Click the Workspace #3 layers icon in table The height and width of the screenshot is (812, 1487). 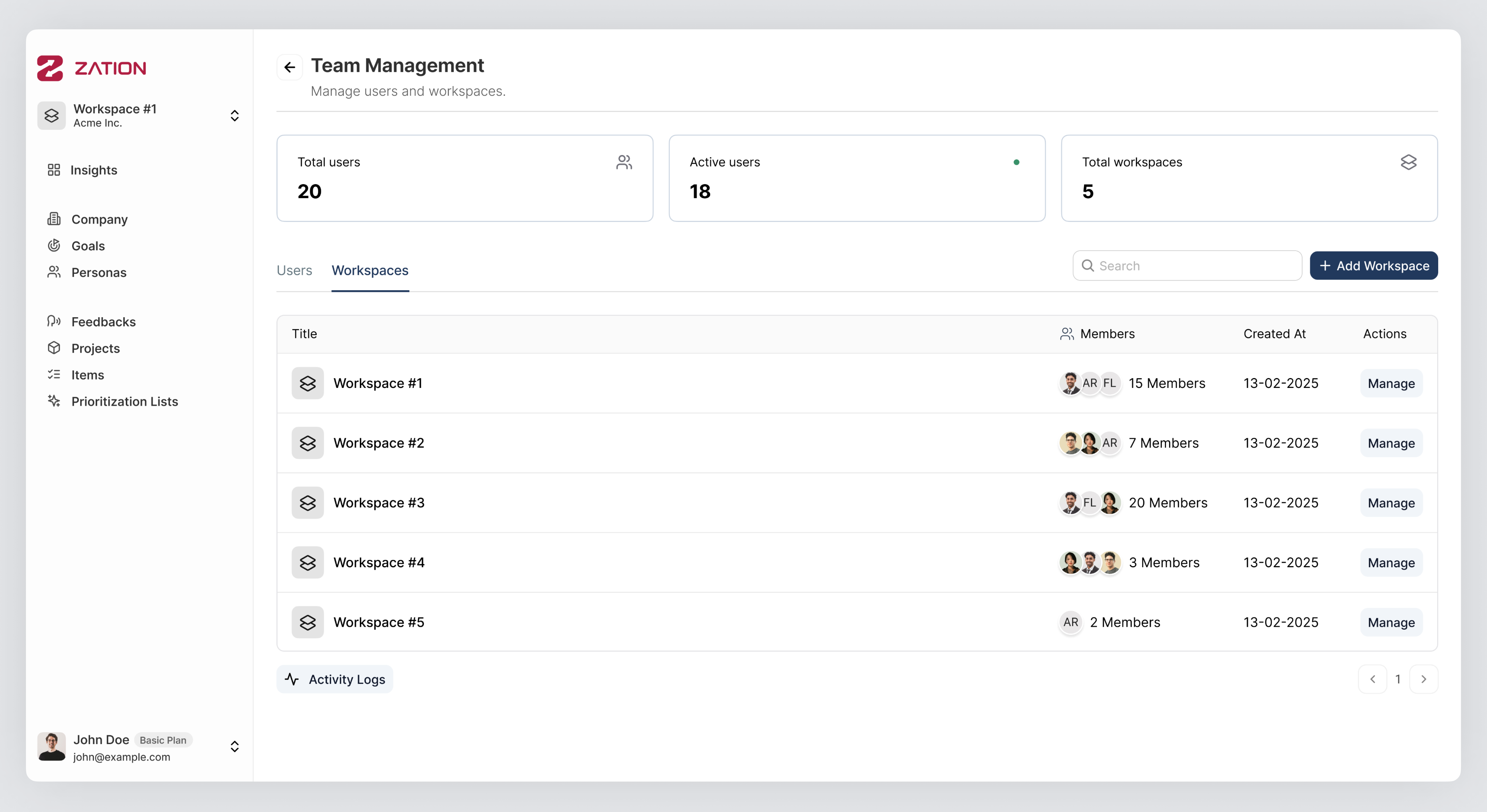(x=308, y=503)
